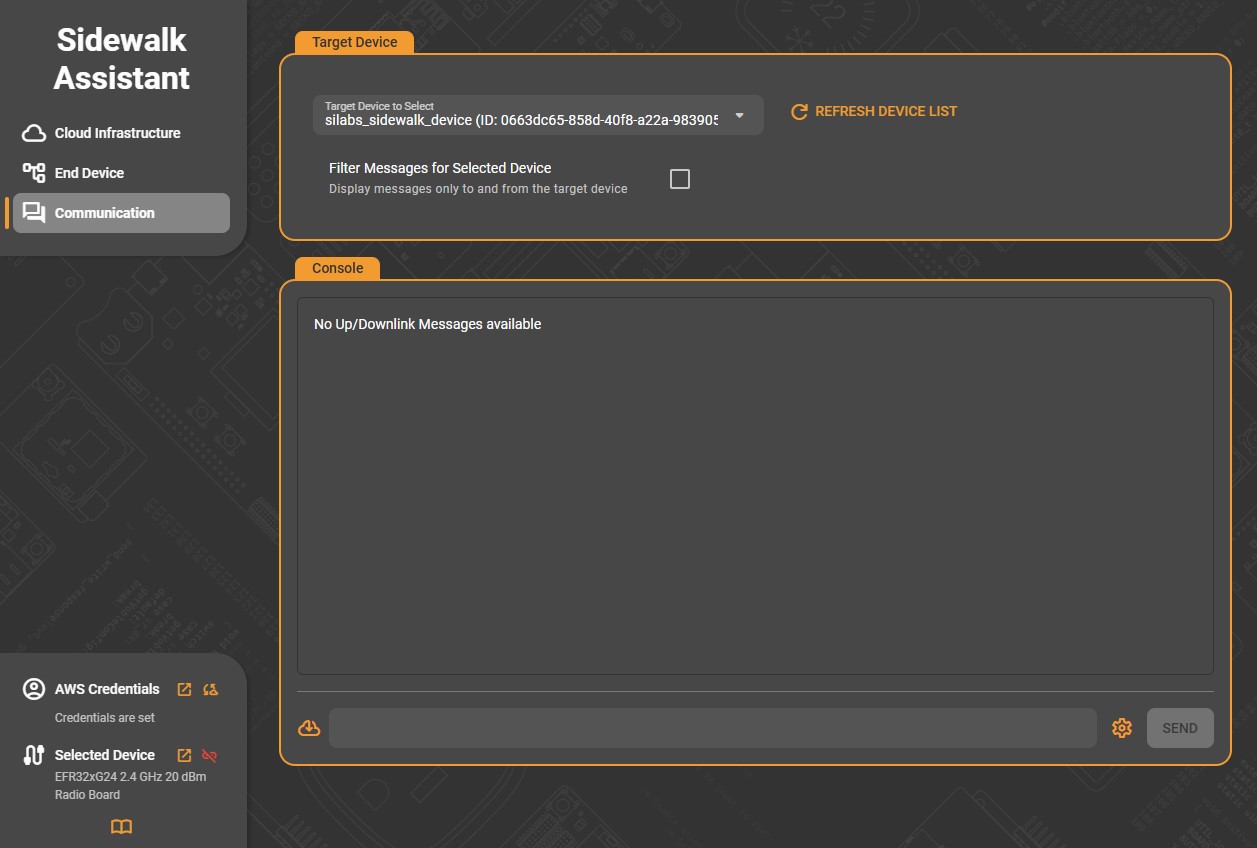This screenshot has width=1257, height=848.
Task: Open AWS Credentials in external view
Action: pyautogui.click(x=184, y=689)
